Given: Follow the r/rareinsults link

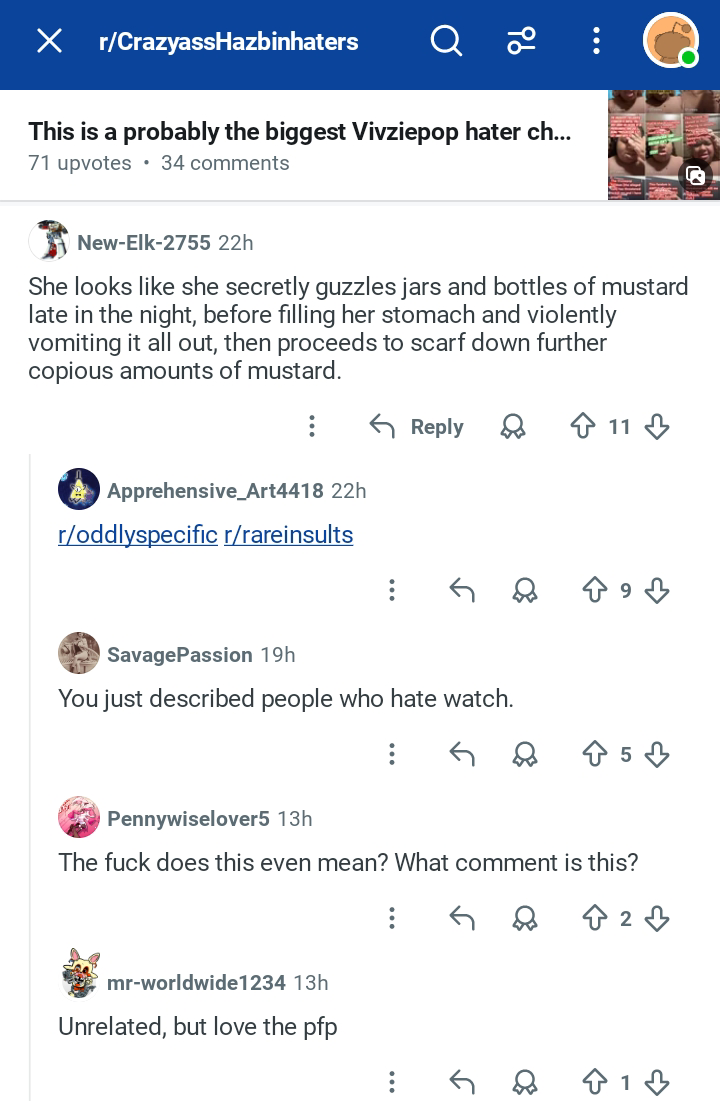Looking at the screenshot, I should click(289, 535).
